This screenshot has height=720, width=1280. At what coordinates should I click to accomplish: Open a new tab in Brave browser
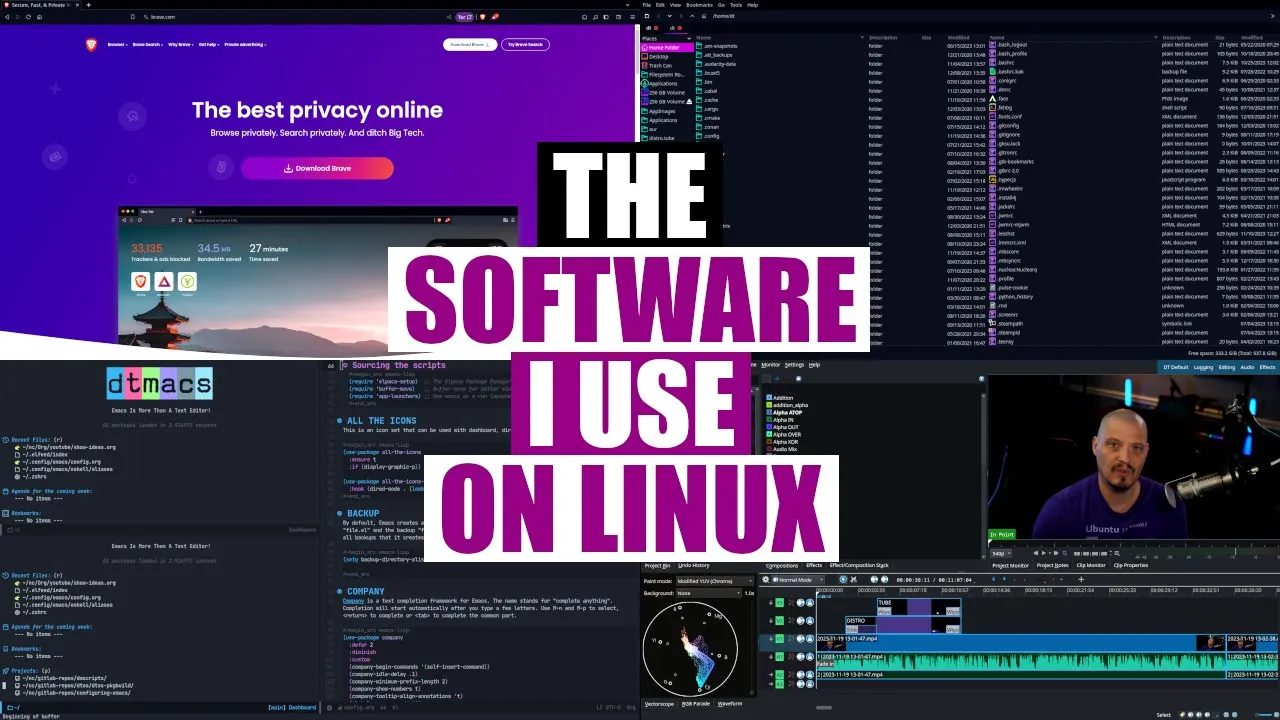(x=89, y=5)
